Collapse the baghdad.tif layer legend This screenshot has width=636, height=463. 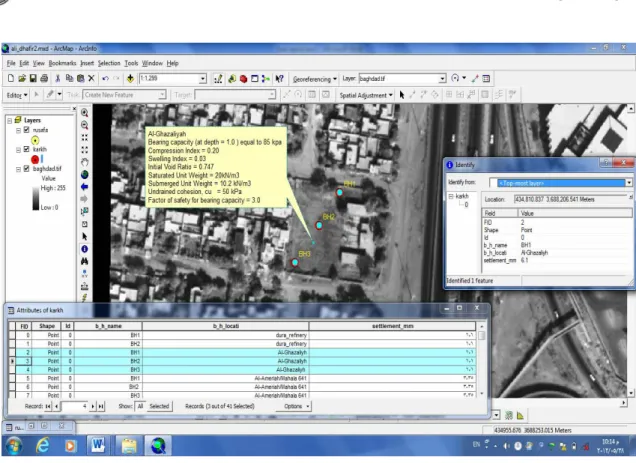[18, 169]
